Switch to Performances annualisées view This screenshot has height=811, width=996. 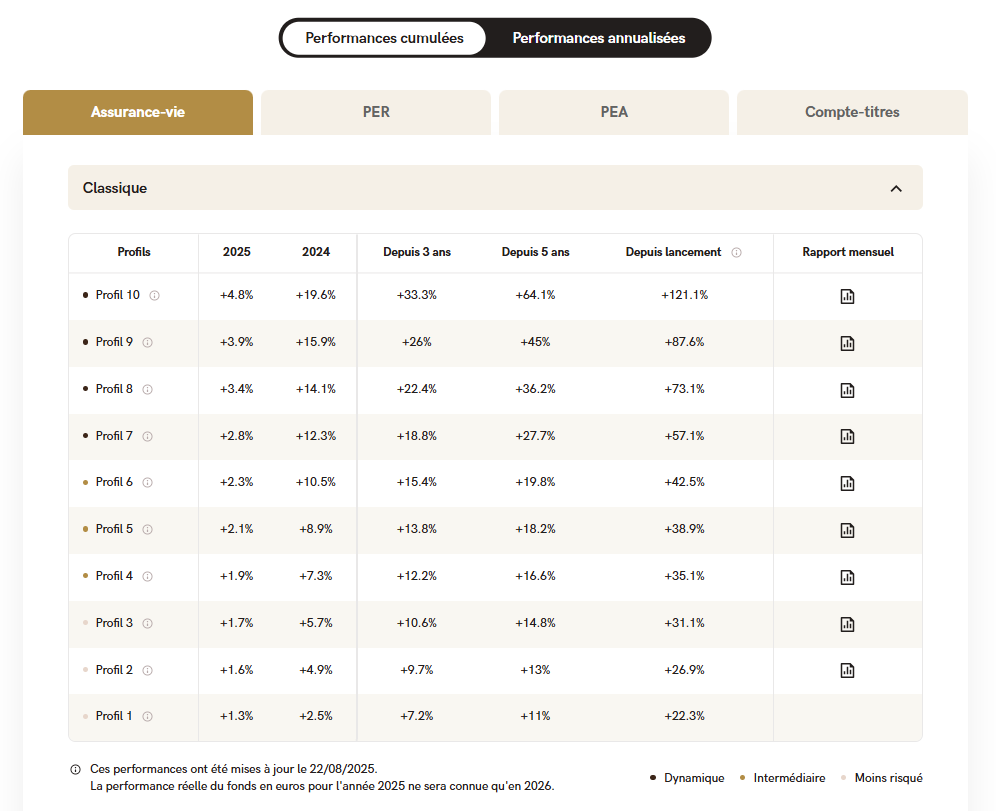(598, 38)
